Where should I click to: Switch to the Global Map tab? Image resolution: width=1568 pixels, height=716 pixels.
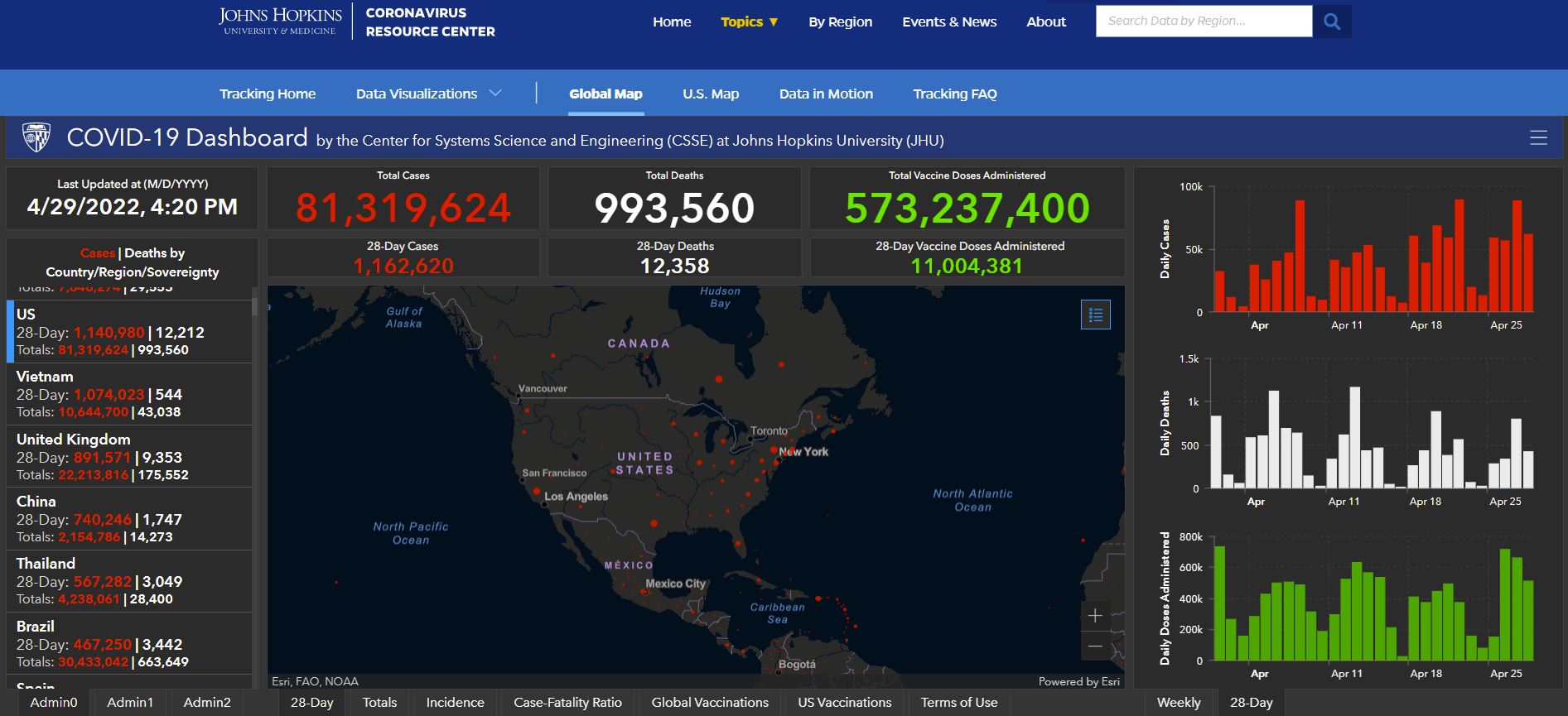point(605,94)
